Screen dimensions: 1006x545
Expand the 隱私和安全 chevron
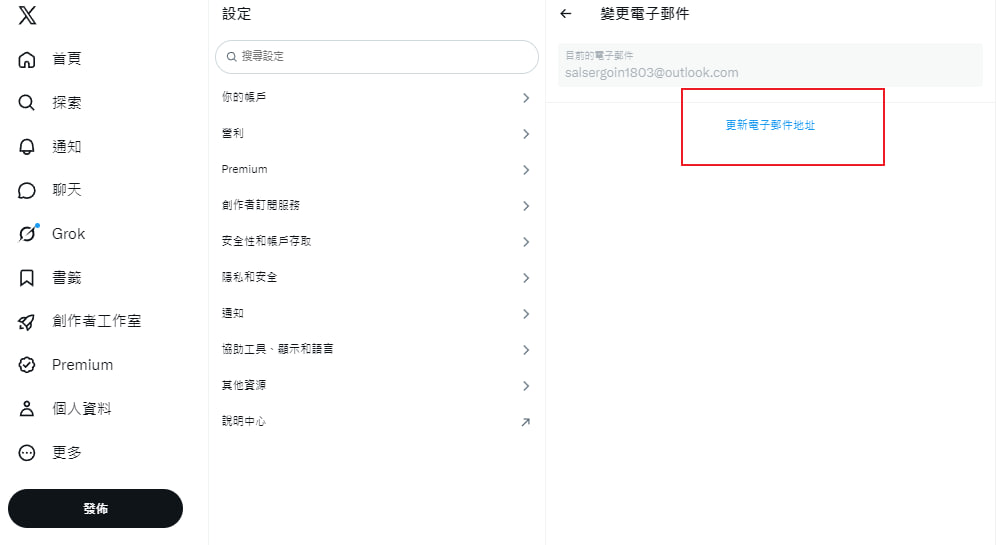coord(526,278)
